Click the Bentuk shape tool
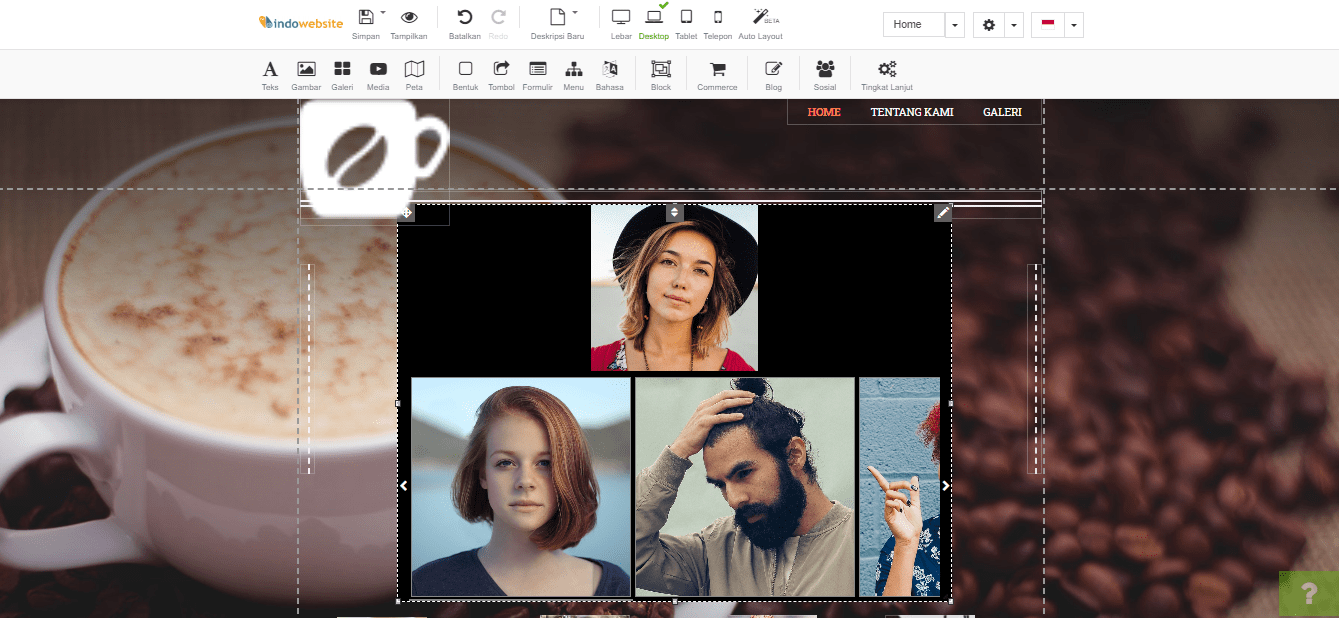Screen dimensions: 1339x618 [465, 73]
